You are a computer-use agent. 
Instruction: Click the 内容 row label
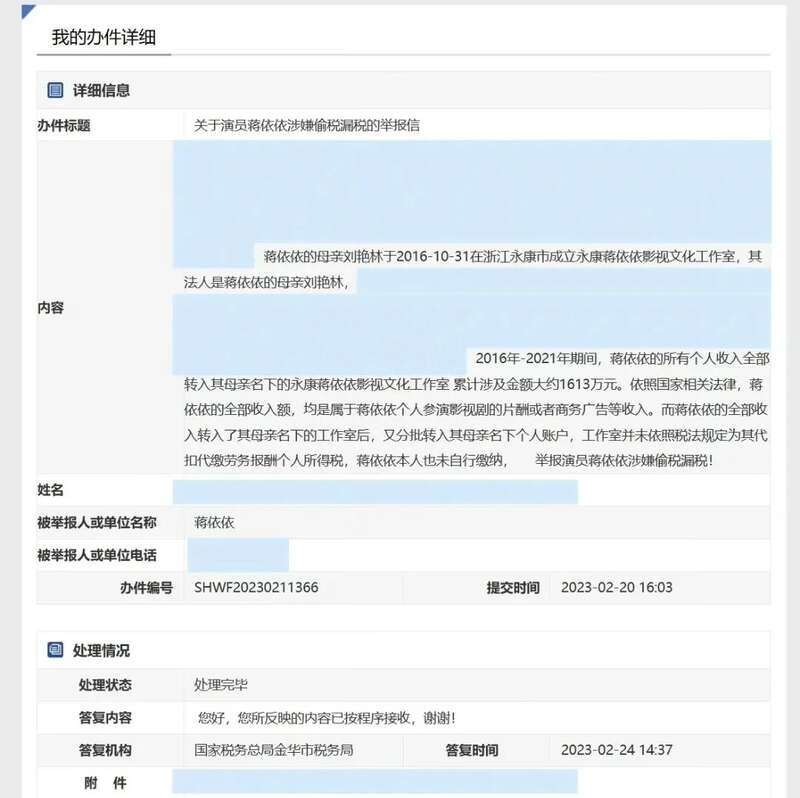click(x=50, y=308)
